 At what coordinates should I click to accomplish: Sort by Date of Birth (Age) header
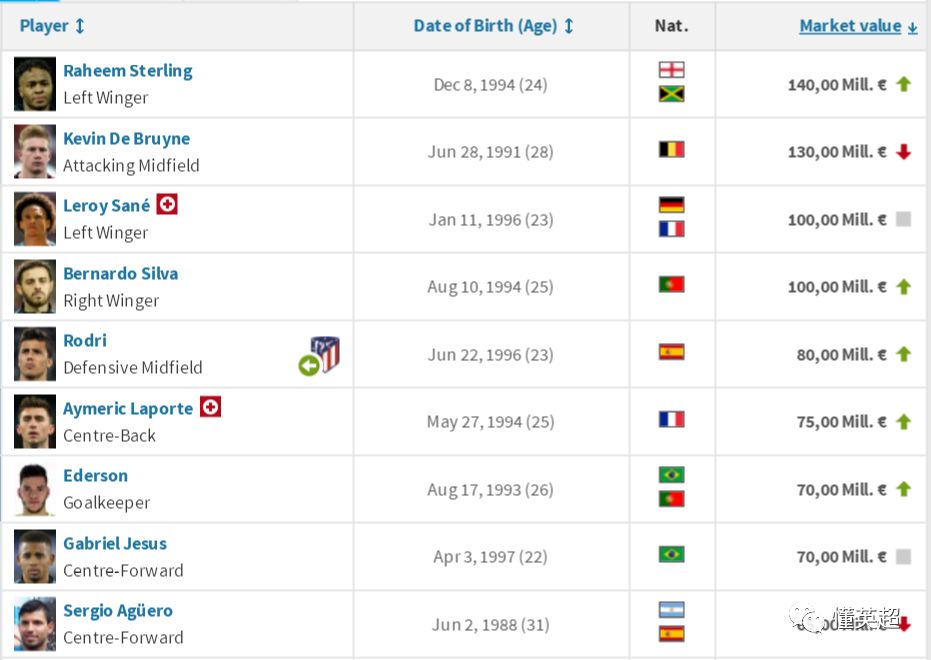tap(493, 26)
